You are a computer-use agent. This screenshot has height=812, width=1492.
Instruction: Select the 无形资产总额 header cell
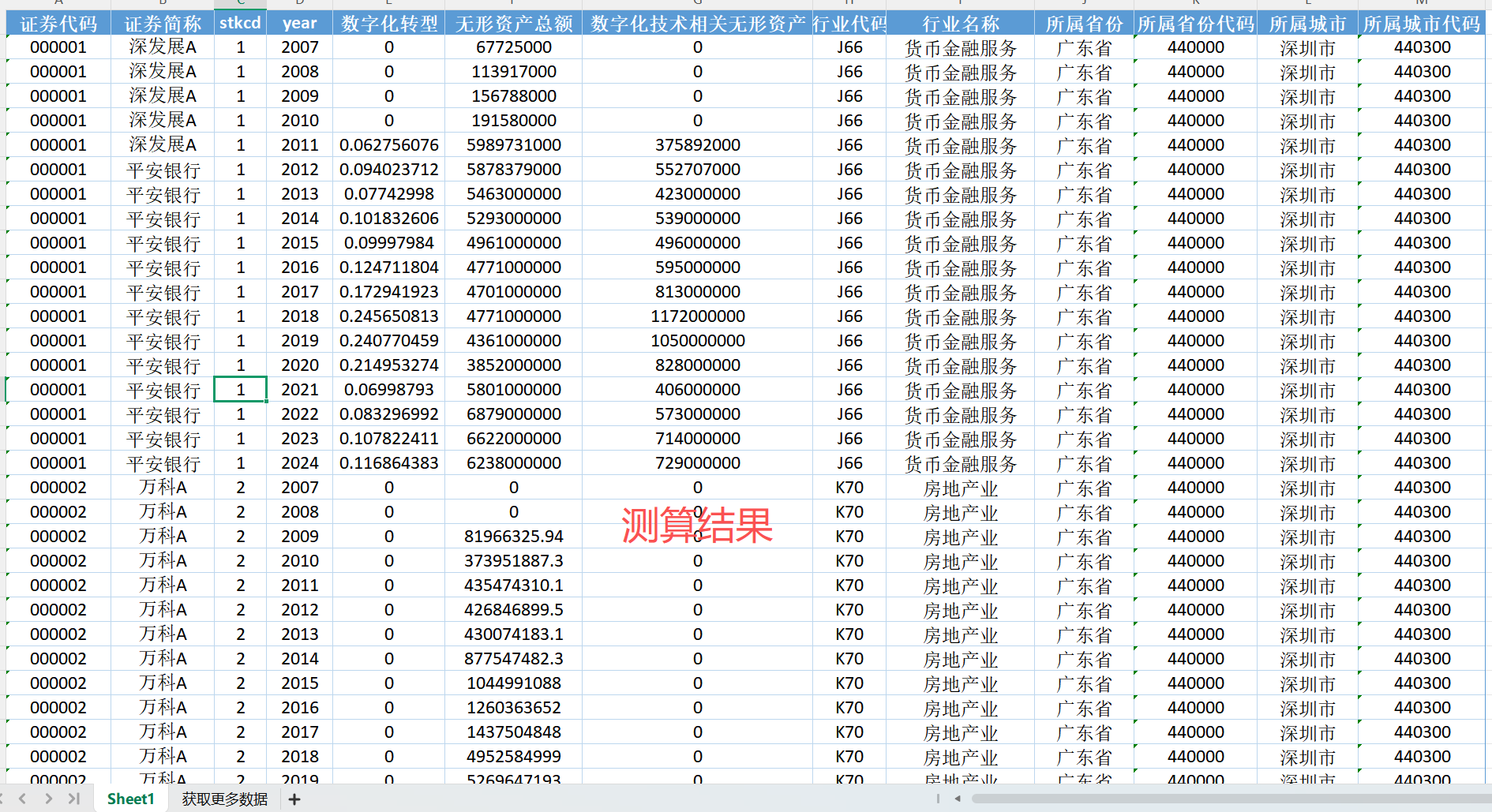514,24
